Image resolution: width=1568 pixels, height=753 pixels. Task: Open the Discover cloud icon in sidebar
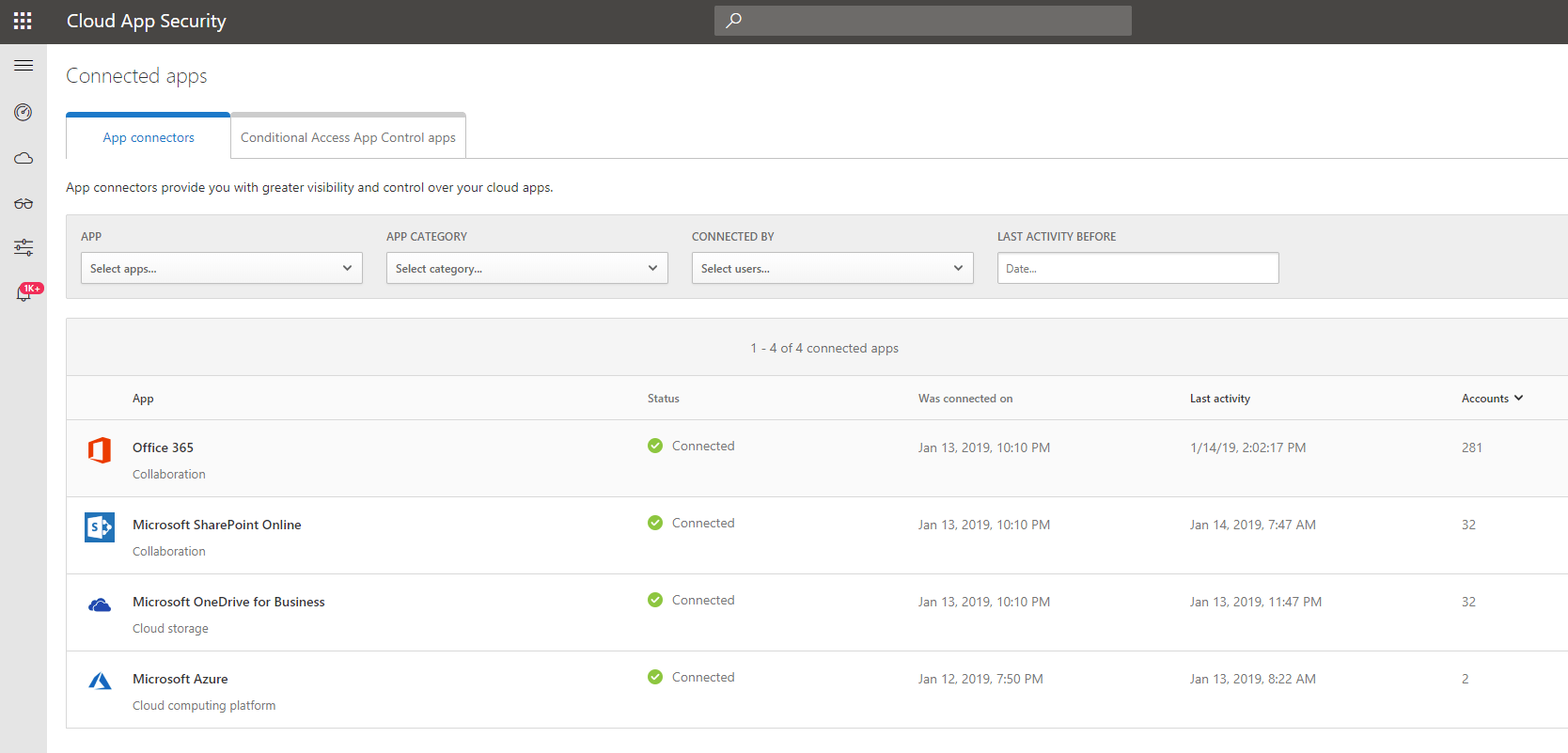coord(24,158)
